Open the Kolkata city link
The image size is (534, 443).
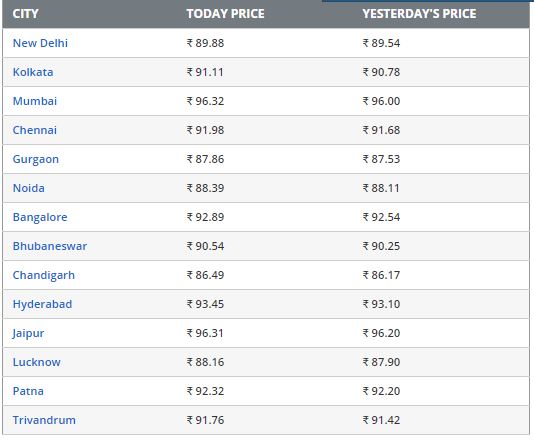tap(33, 72)
